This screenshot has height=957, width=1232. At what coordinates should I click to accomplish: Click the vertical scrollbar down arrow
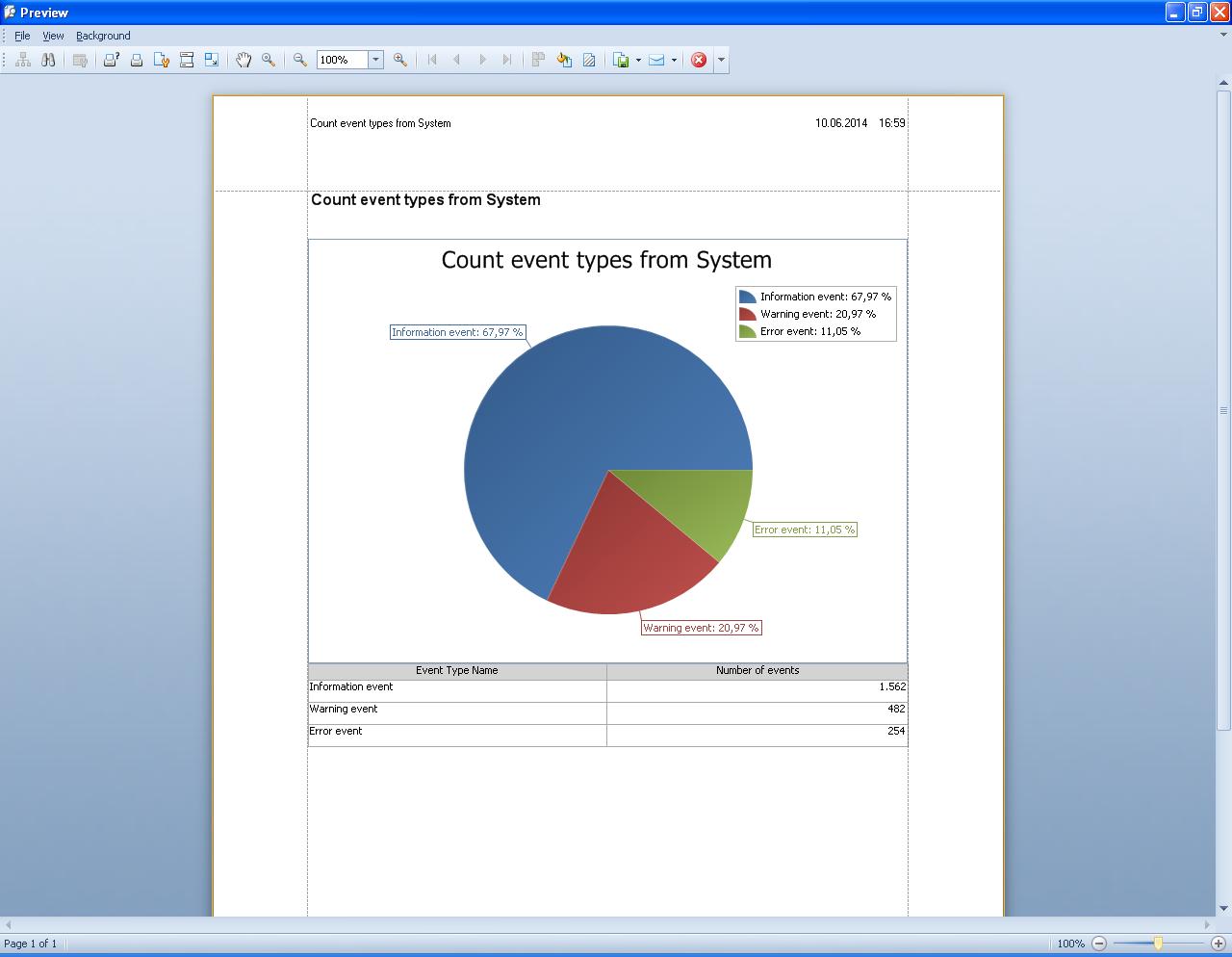[x=1224, y=909]
